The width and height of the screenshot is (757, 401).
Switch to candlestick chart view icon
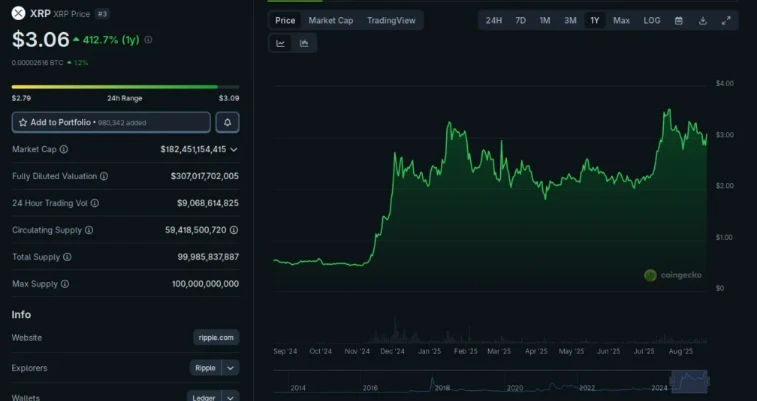304,43
